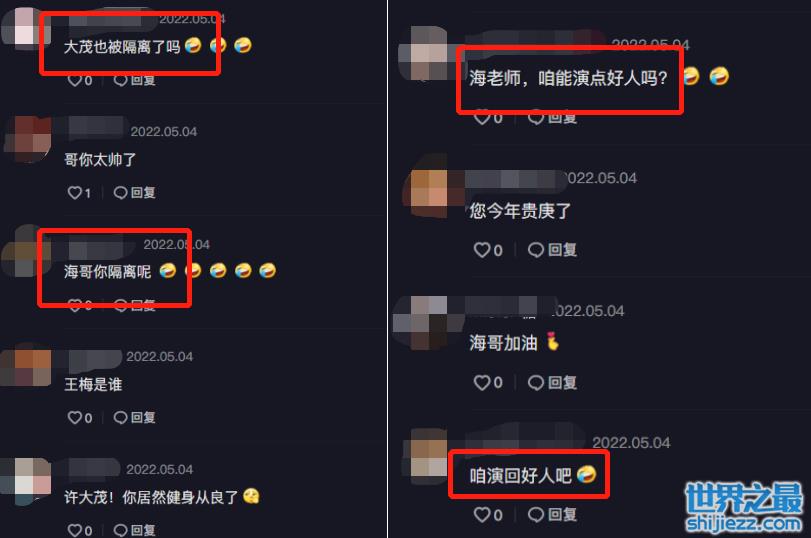Like the comment 您今年贵庚了
811x538 pixels.
pos(488,250)
